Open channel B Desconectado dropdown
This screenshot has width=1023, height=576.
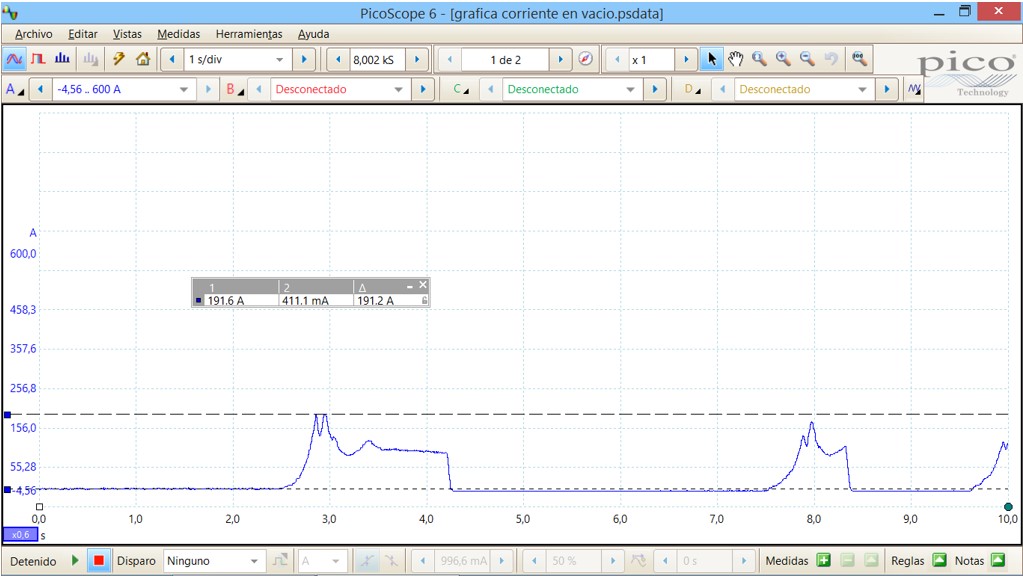pyautogui.click(x=399, y=89)
